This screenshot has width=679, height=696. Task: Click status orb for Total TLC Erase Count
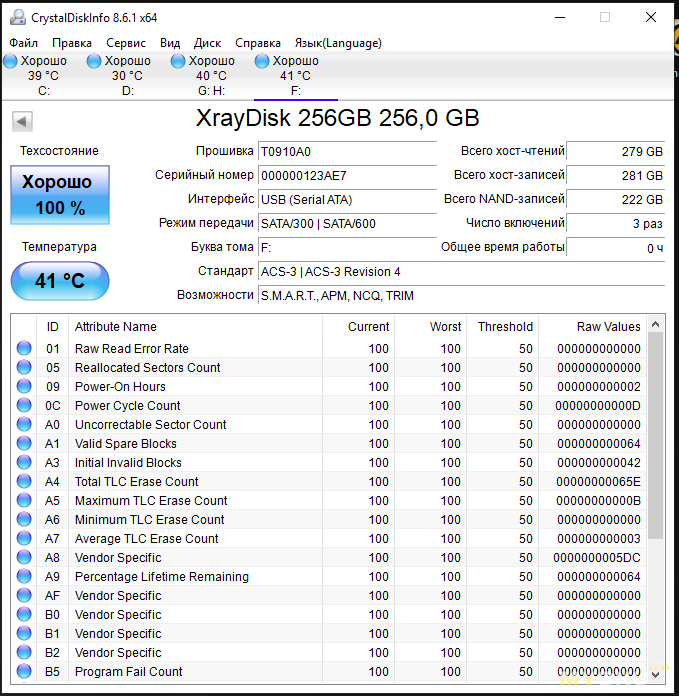24,481
